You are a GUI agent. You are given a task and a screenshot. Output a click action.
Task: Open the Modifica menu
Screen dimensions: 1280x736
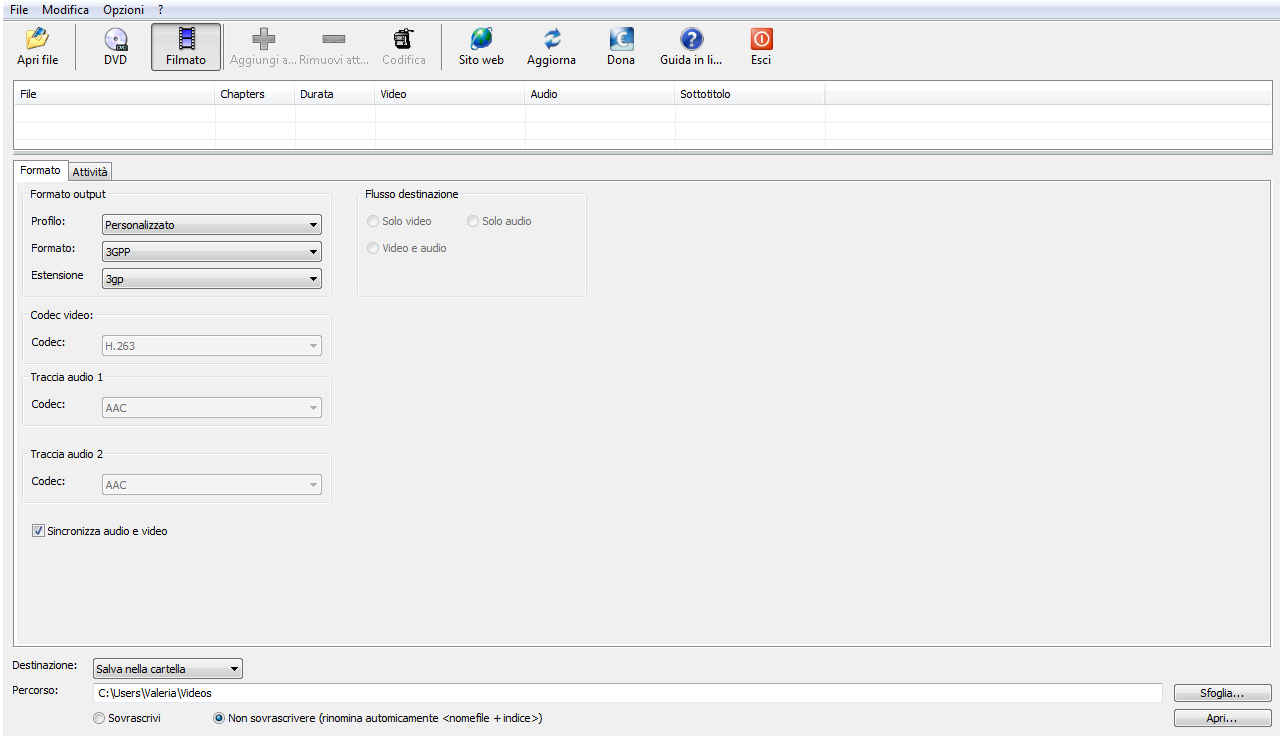pyautogui.click(x=66, y=9)
